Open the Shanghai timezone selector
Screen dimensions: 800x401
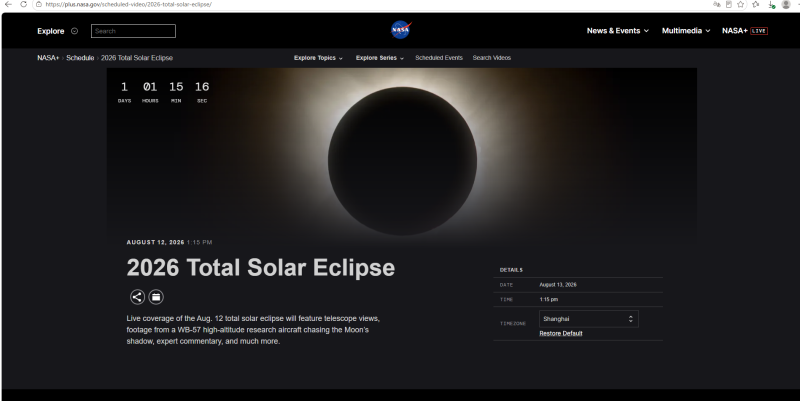pos(589,319)
